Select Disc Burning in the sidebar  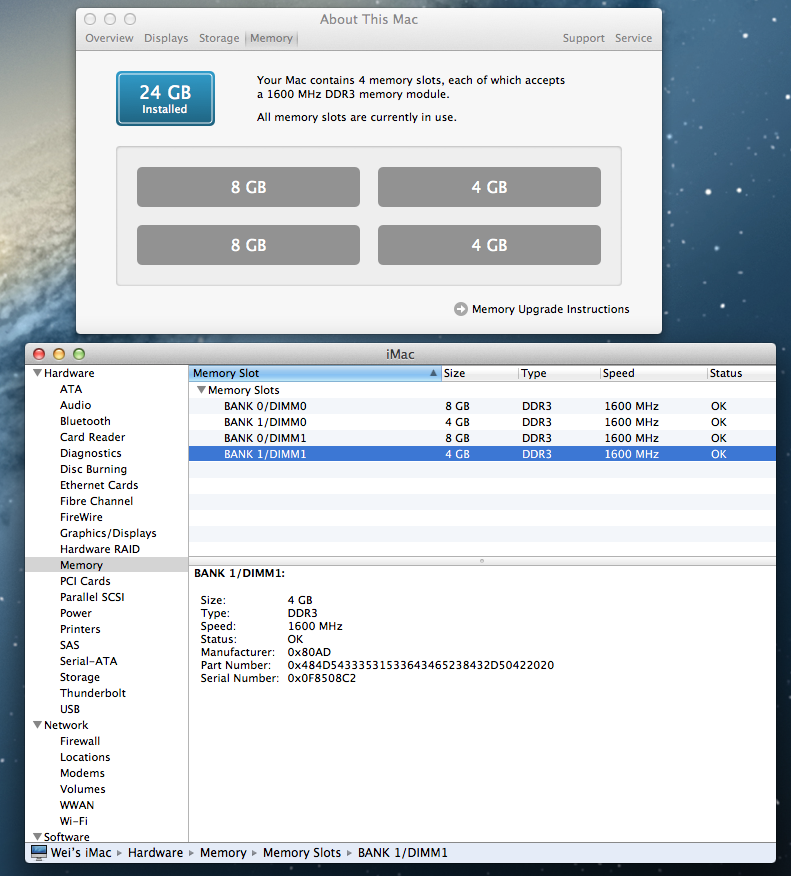(x=93, y=469)
